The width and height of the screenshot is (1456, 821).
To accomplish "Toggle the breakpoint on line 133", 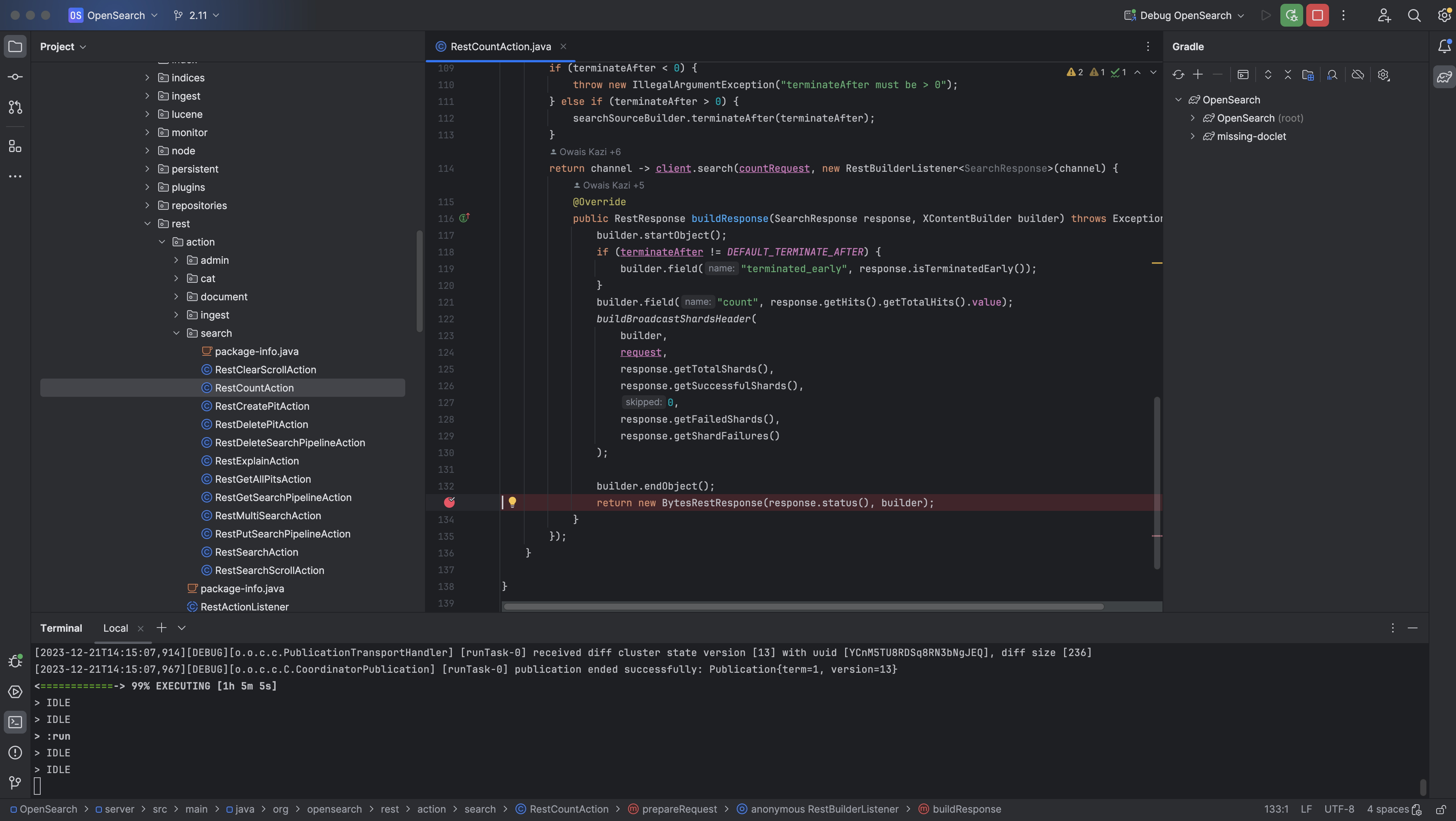I will pos(450,502).
